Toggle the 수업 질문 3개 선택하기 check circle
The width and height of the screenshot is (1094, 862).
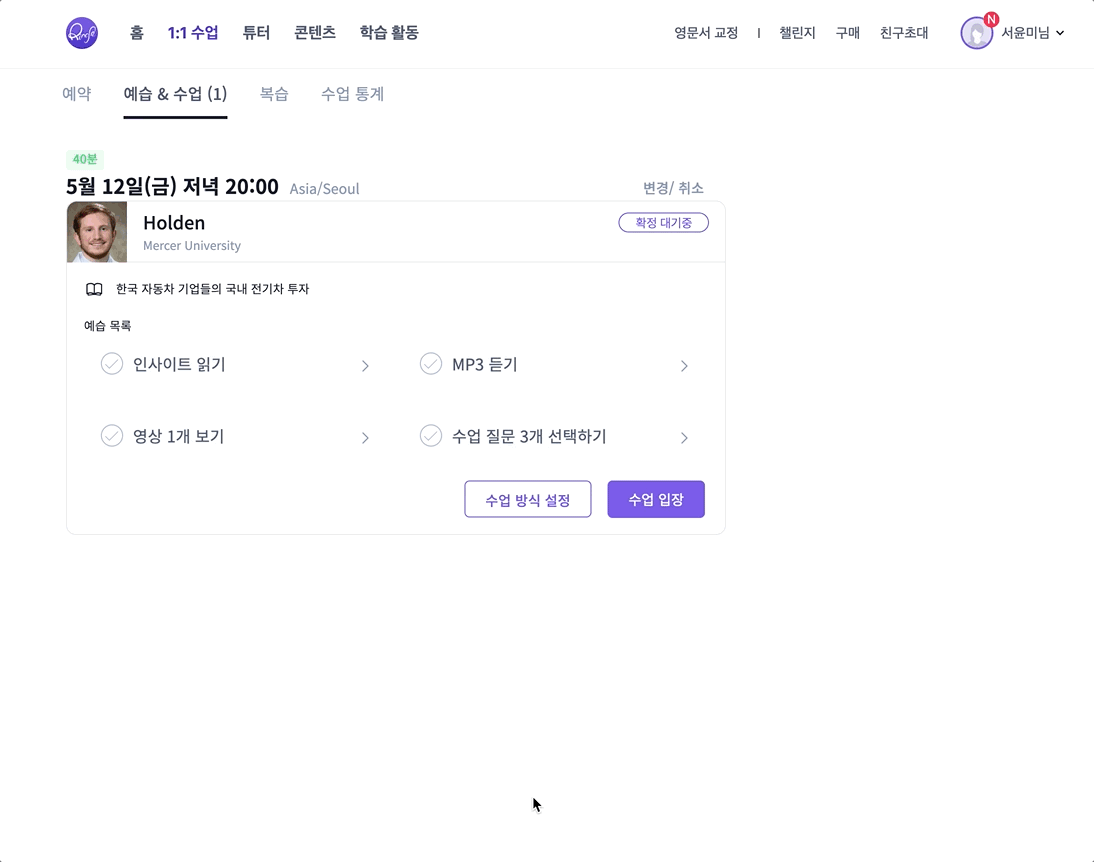point(430,436)
